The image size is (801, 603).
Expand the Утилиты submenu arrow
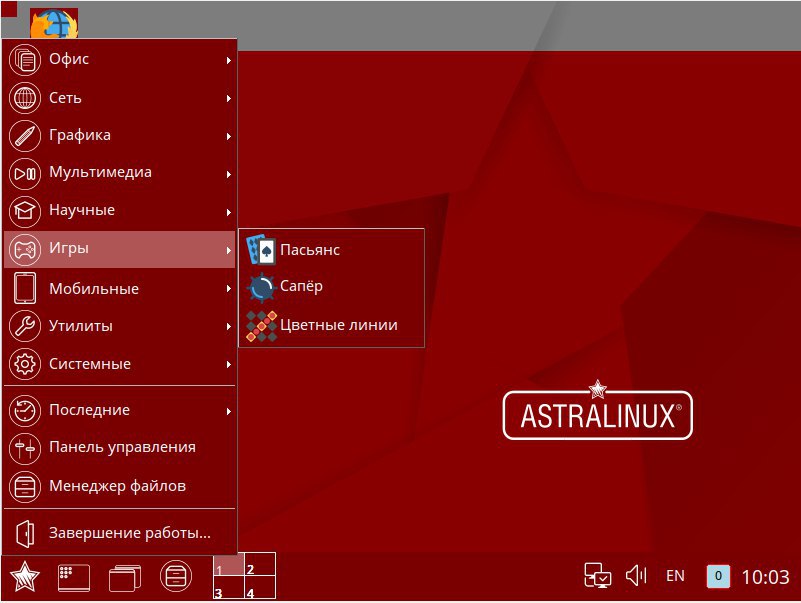point(229,326)
